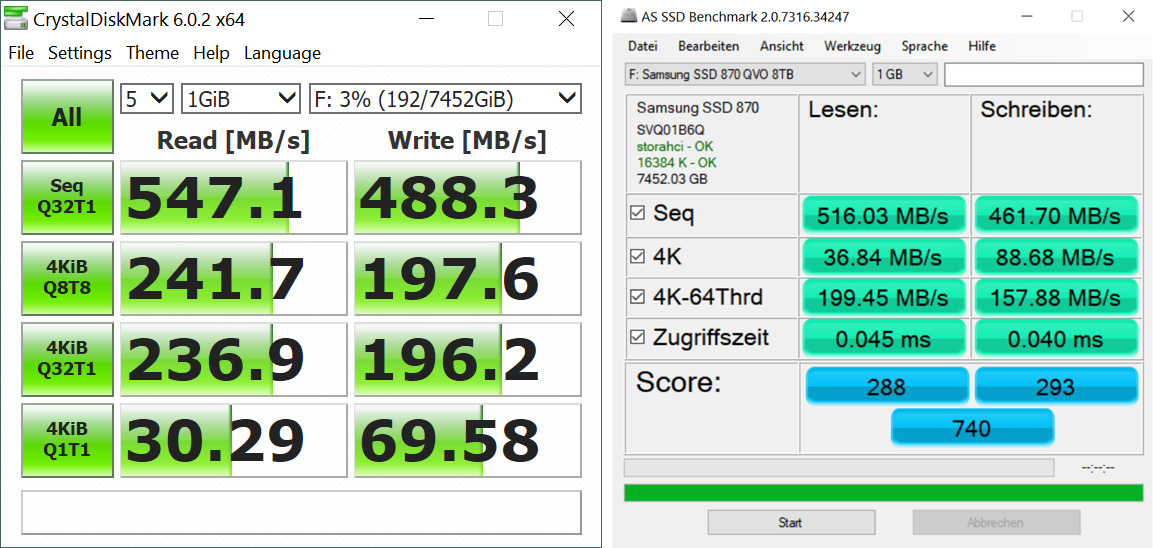Open the Theme menu in CrystalDiskMark
This screenshot has width=1153, height=548.
[152, 53]
